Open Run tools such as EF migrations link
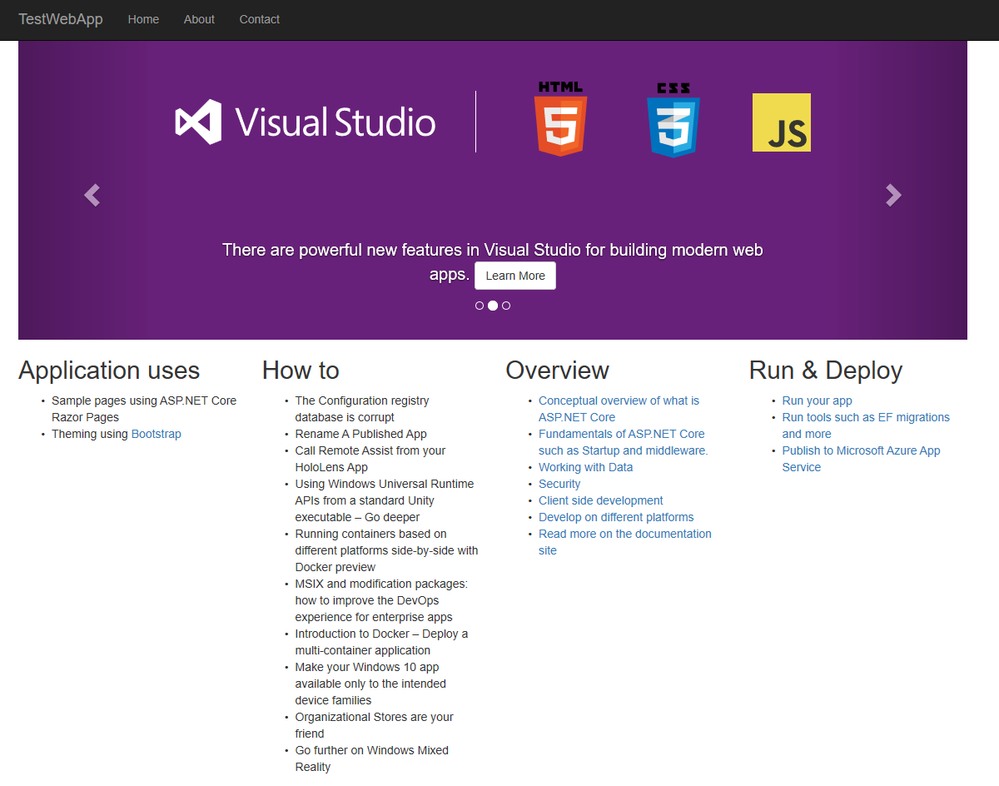The image size is (999, 786). click(866, 425)
